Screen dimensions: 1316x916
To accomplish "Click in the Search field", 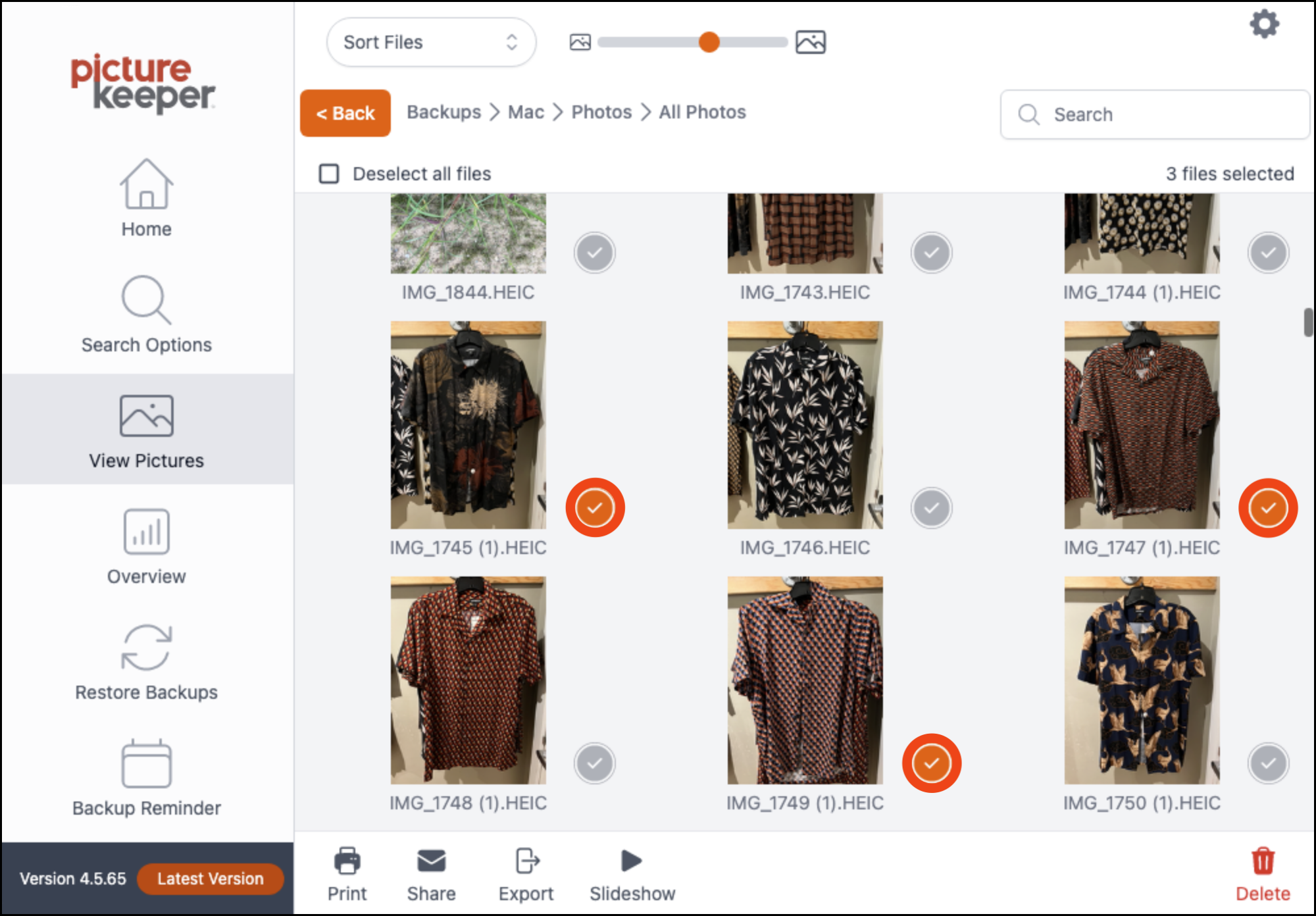I will click(x=1155, y=114).
